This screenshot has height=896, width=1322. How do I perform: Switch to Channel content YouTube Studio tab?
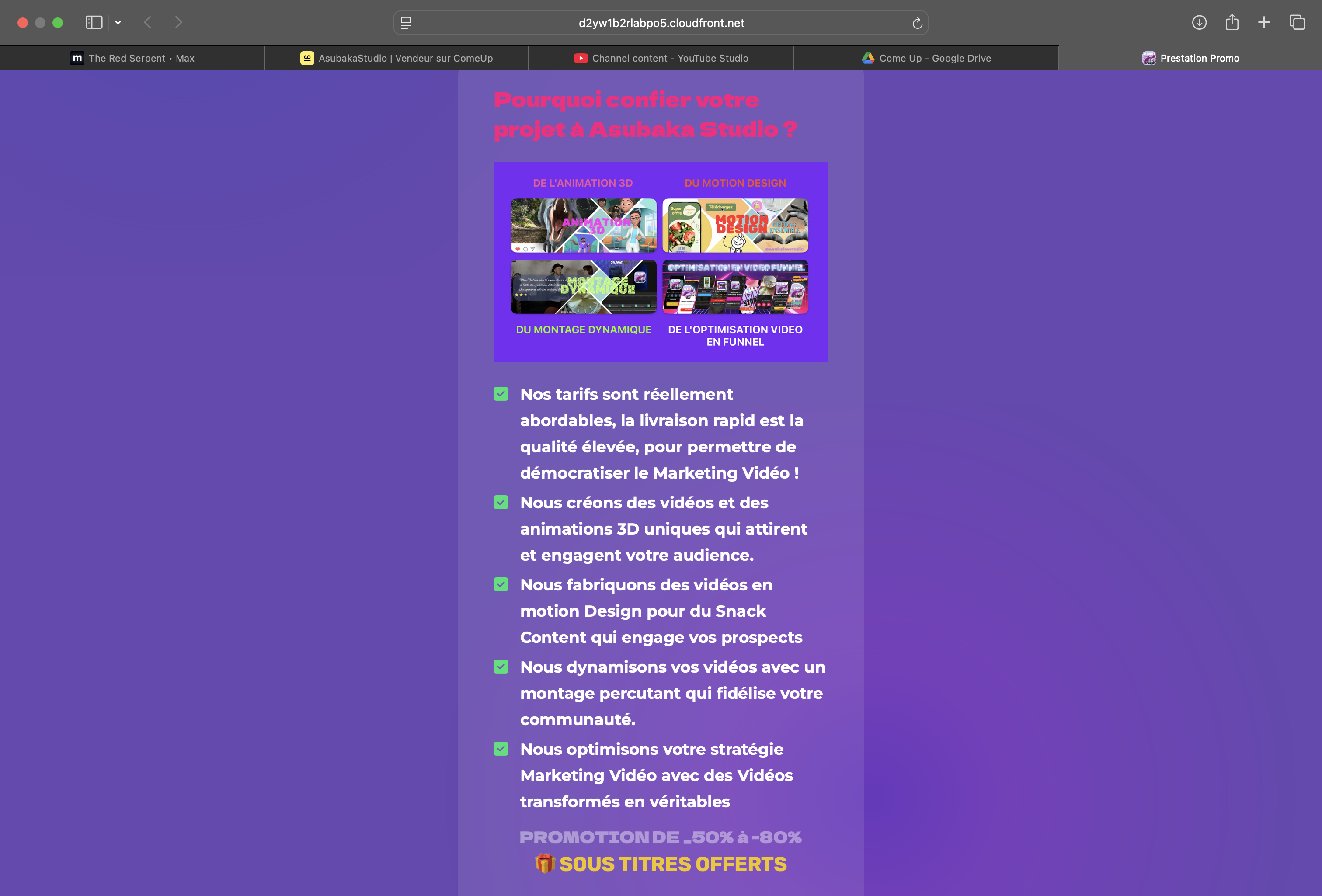(661, 58)
